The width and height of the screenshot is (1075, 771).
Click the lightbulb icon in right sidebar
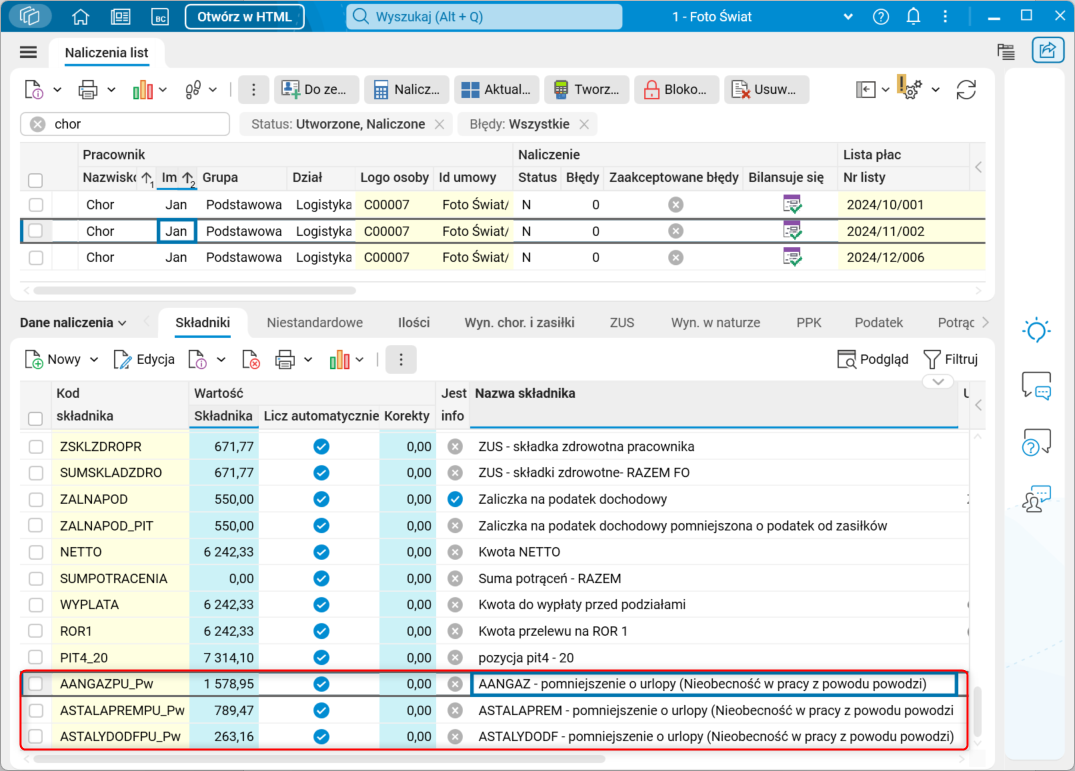coord(1037,331)
